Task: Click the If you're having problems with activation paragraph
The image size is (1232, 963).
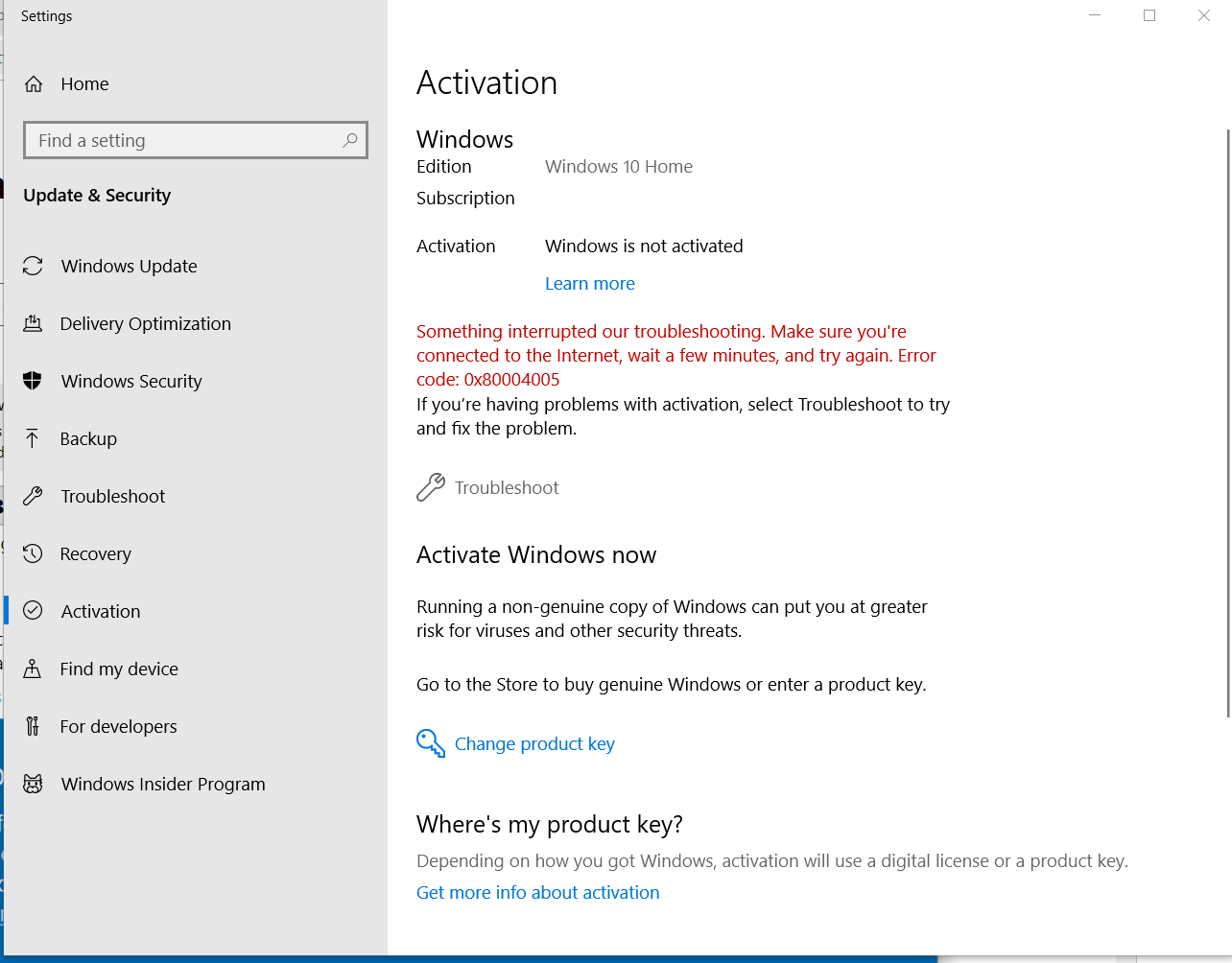Action: (x=683, y=416)
